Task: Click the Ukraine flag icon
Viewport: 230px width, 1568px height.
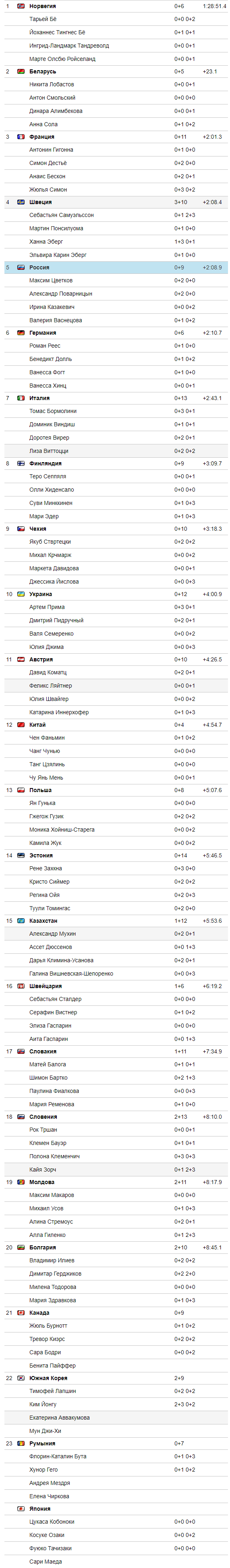Action: [x=21, y=594]
